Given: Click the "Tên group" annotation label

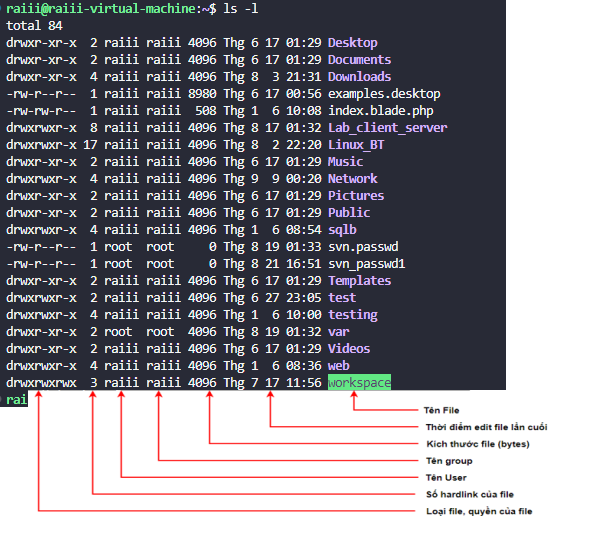Looking at the screenshot, I should point(449,461).
